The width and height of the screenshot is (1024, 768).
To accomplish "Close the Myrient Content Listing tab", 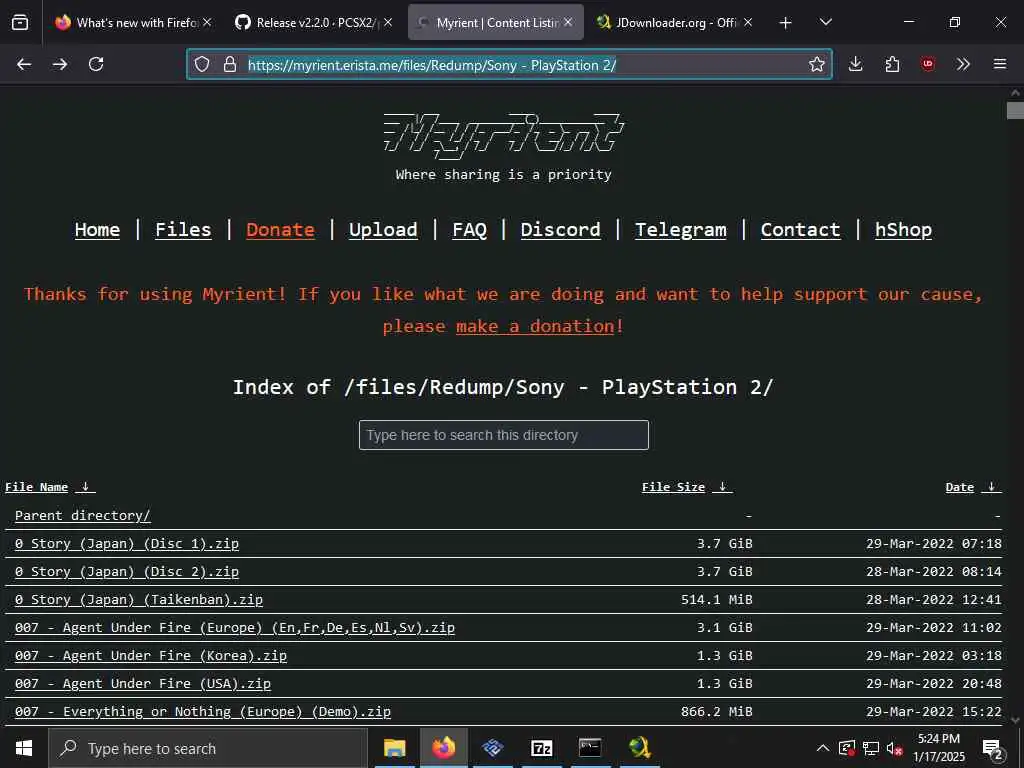I will click(568, 22).
